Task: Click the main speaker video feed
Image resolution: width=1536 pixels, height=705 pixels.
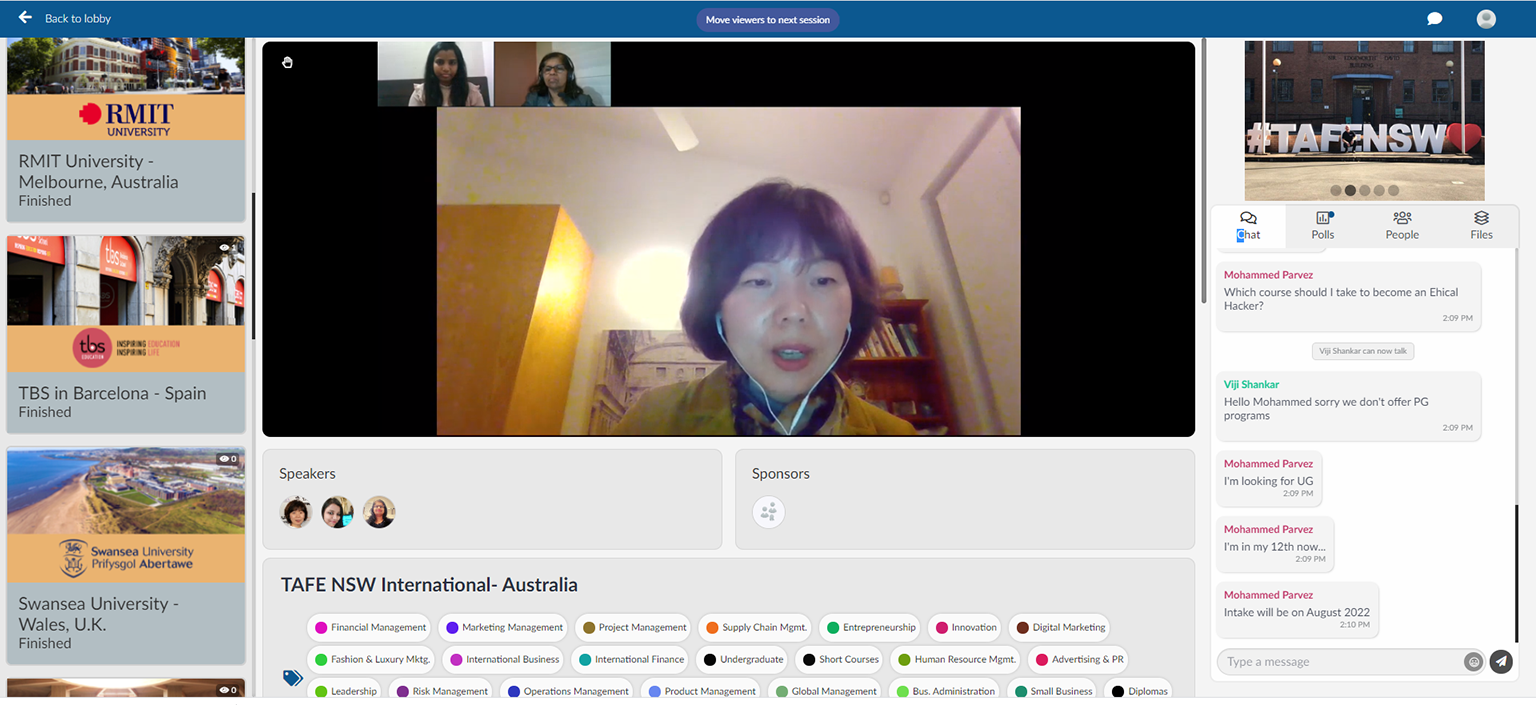Action: coord(728,271)
